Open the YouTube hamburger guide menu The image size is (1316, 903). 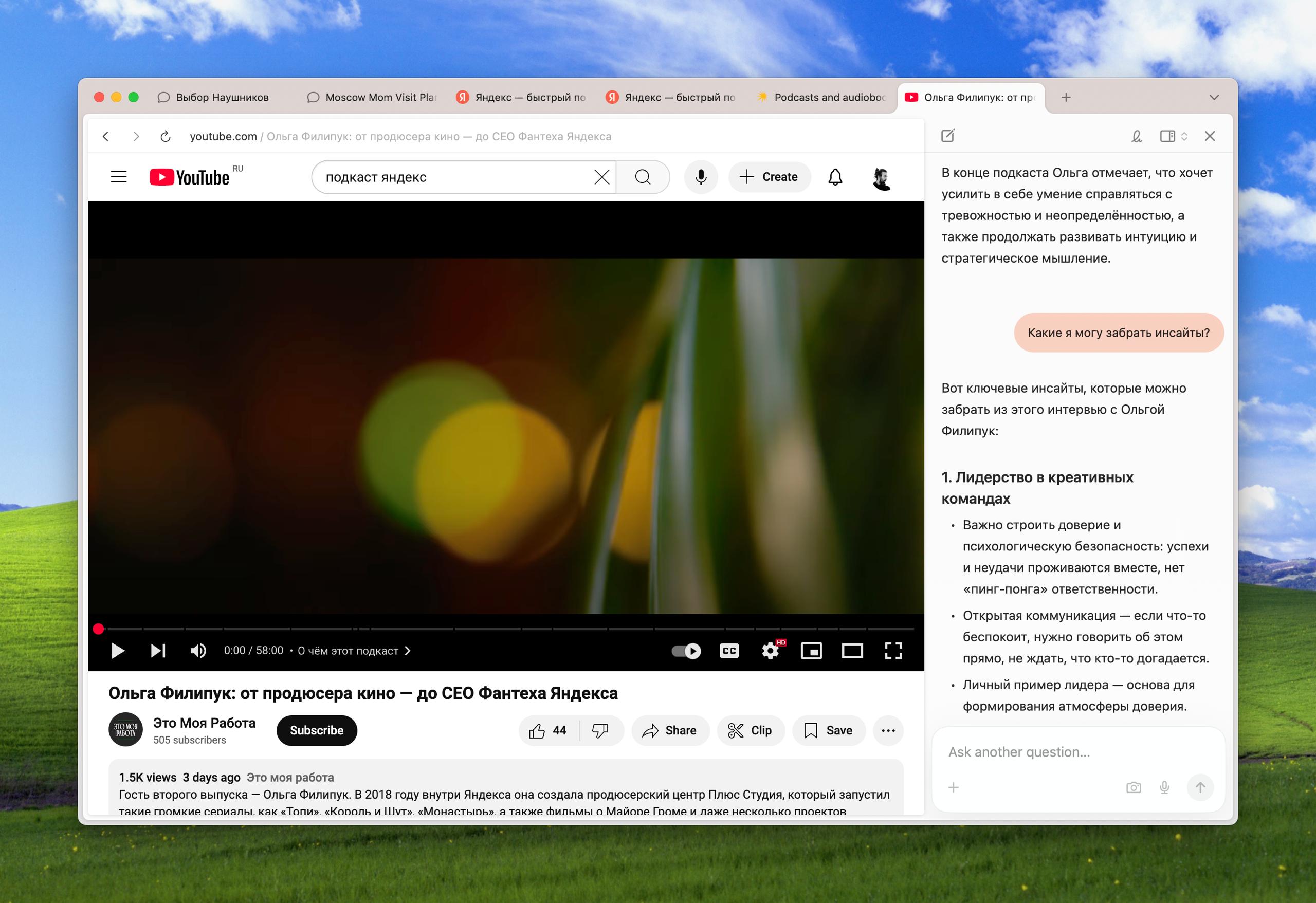click(x=119, y=177)
